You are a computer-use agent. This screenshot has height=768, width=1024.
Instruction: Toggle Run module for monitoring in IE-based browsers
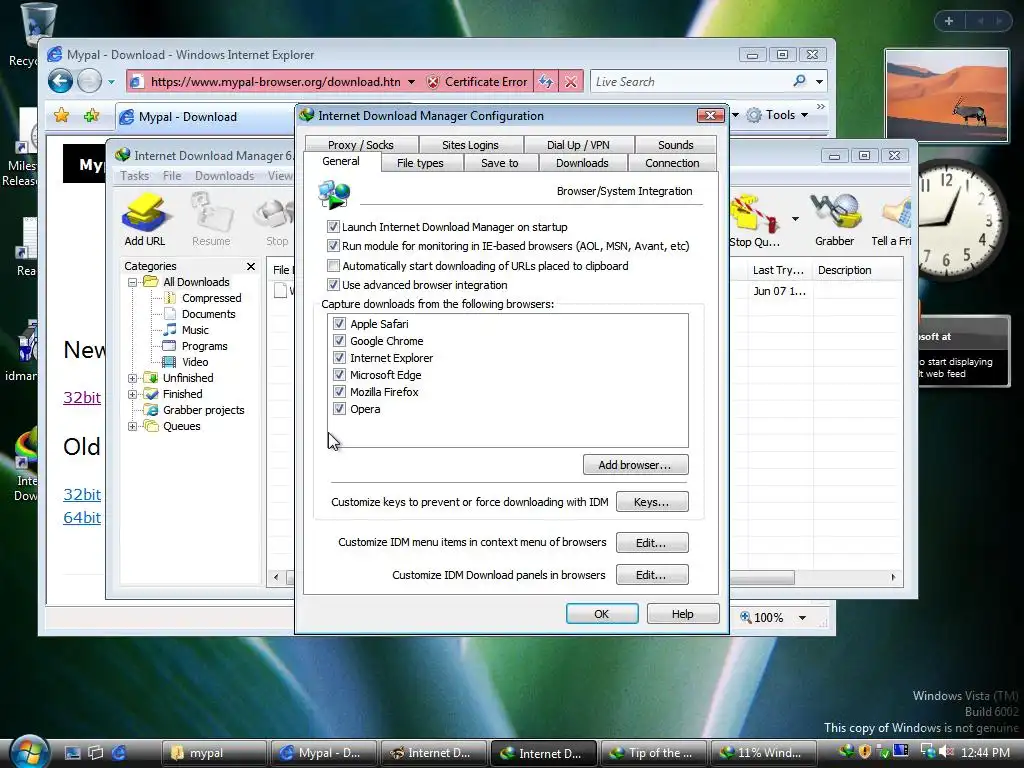tap(333, 246)
